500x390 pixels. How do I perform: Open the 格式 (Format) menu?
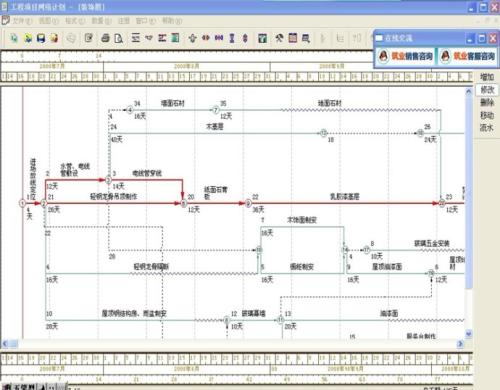point(75,21)
